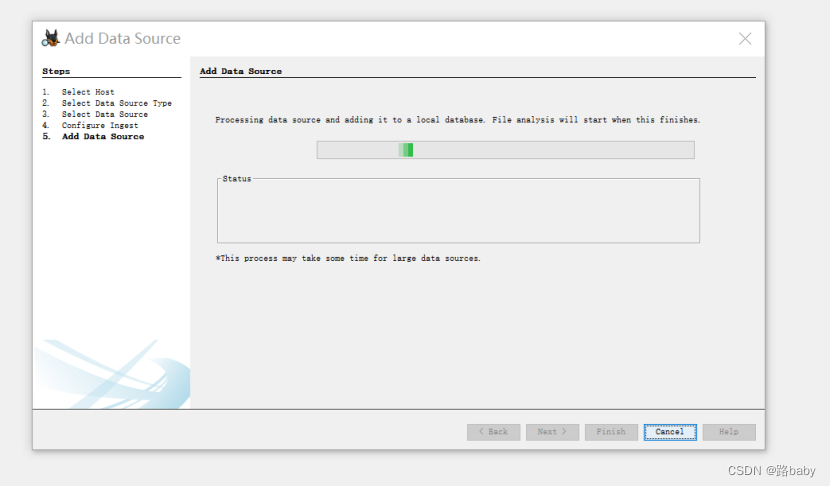Click the Help button

click(x=729, y=432)
